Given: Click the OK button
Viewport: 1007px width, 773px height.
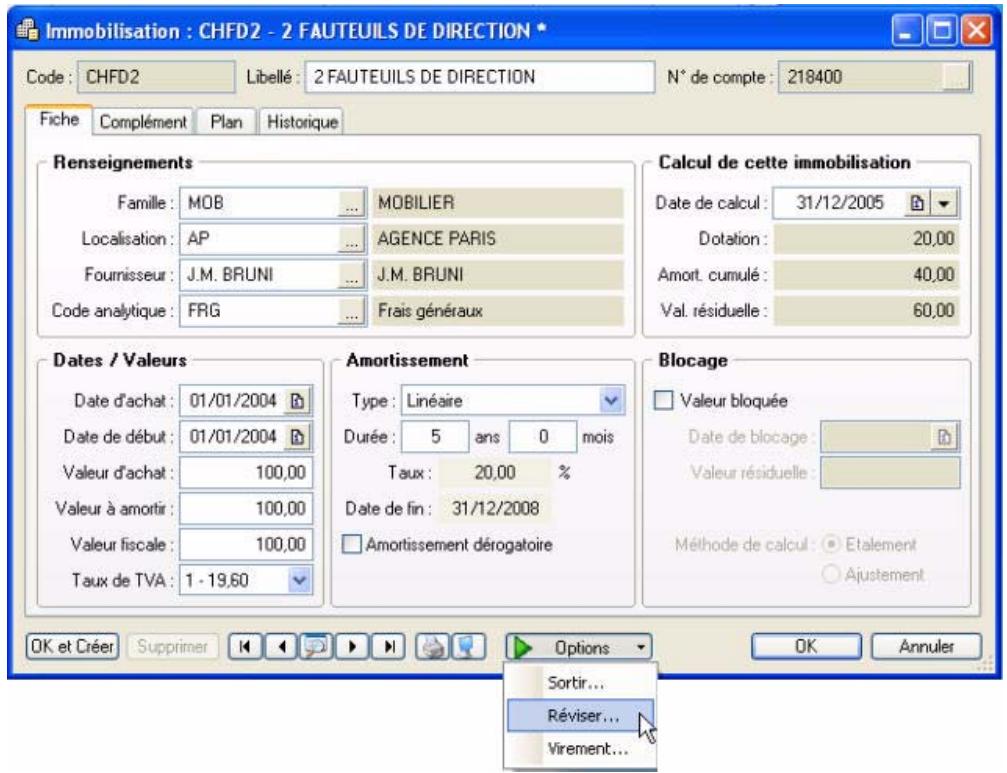Looking at the screenshot, I should tap(806, 647).
